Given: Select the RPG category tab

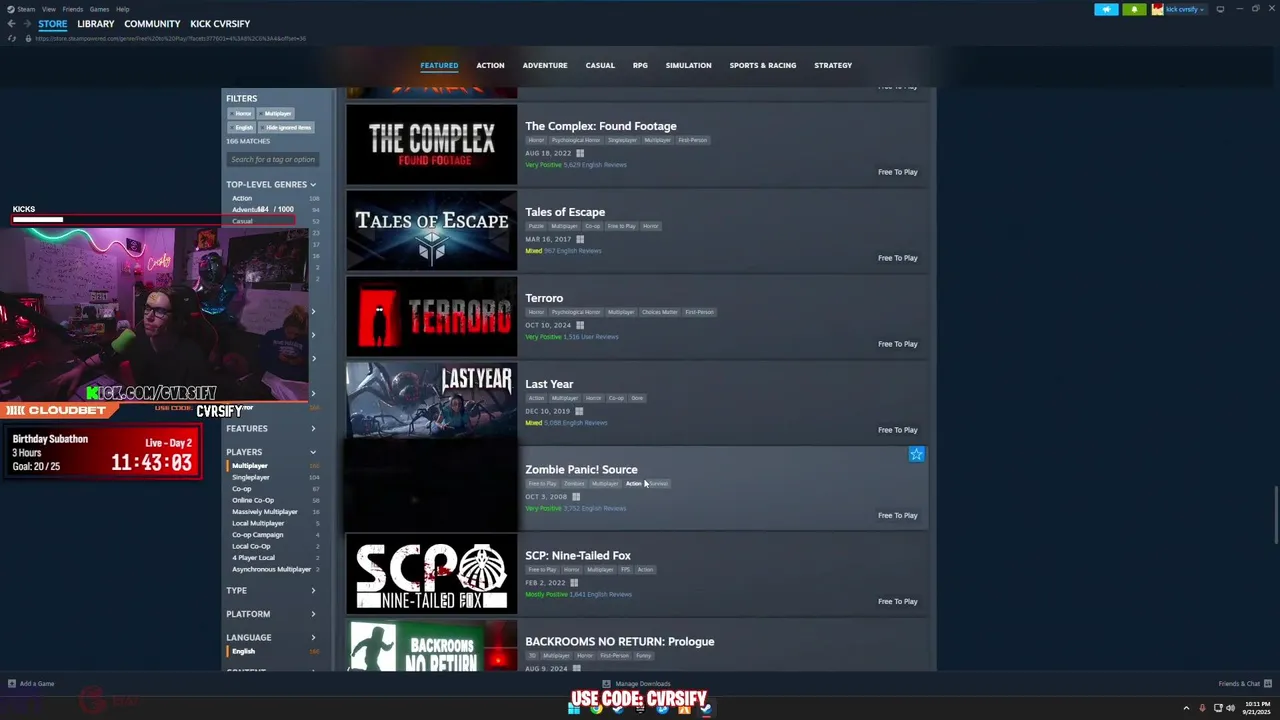Looking at the screenshot, I should point(640,65).
